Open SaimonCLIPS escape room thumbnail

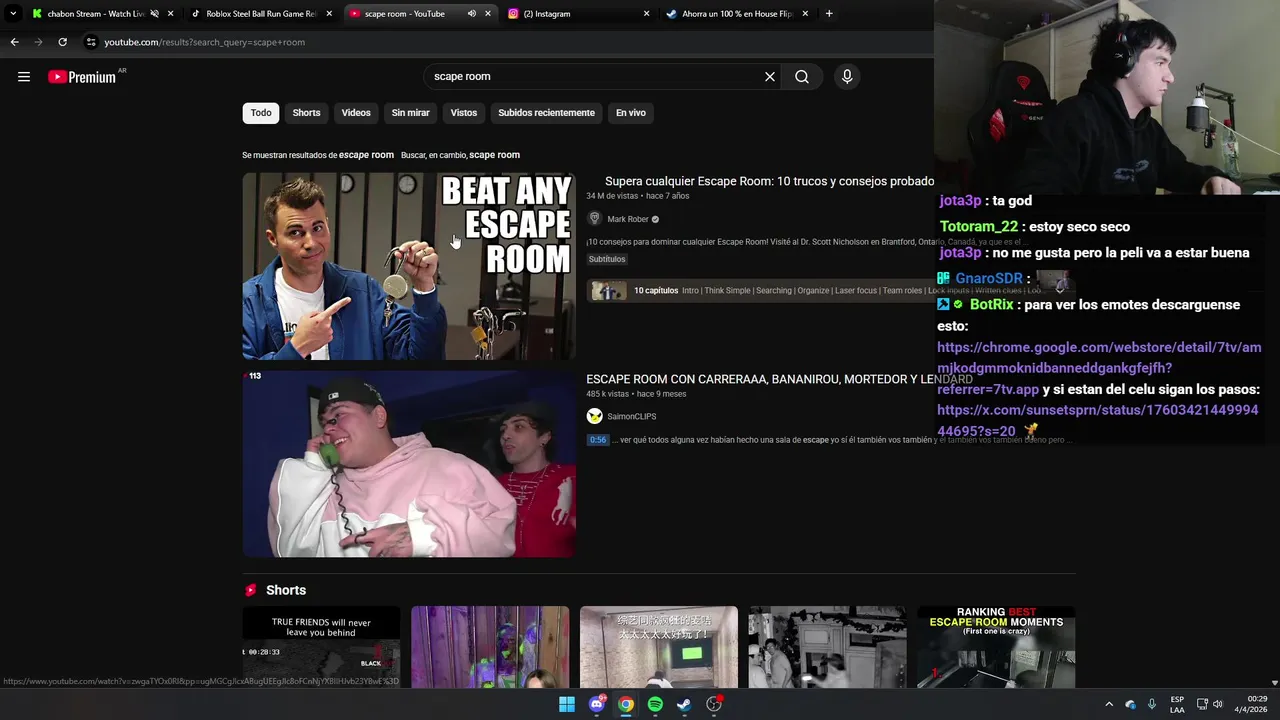(x=409, y=464)
